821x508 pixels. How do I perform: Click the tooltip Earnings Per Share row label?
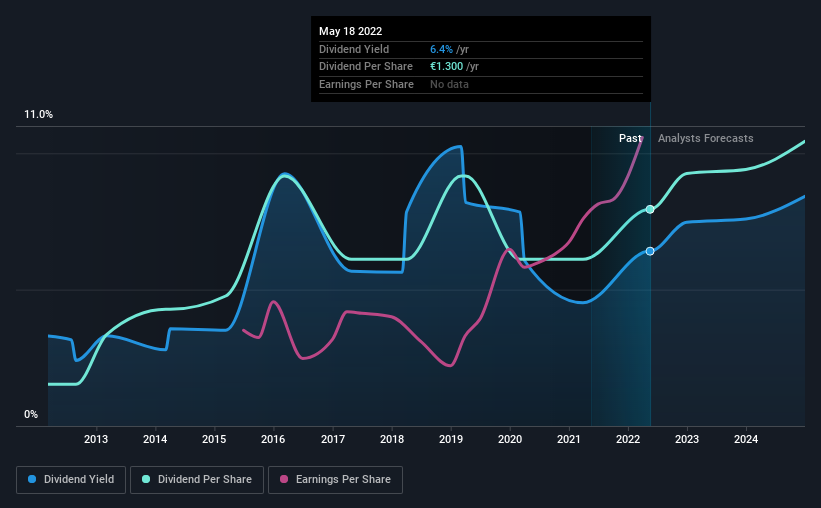(x=366, y=84)
